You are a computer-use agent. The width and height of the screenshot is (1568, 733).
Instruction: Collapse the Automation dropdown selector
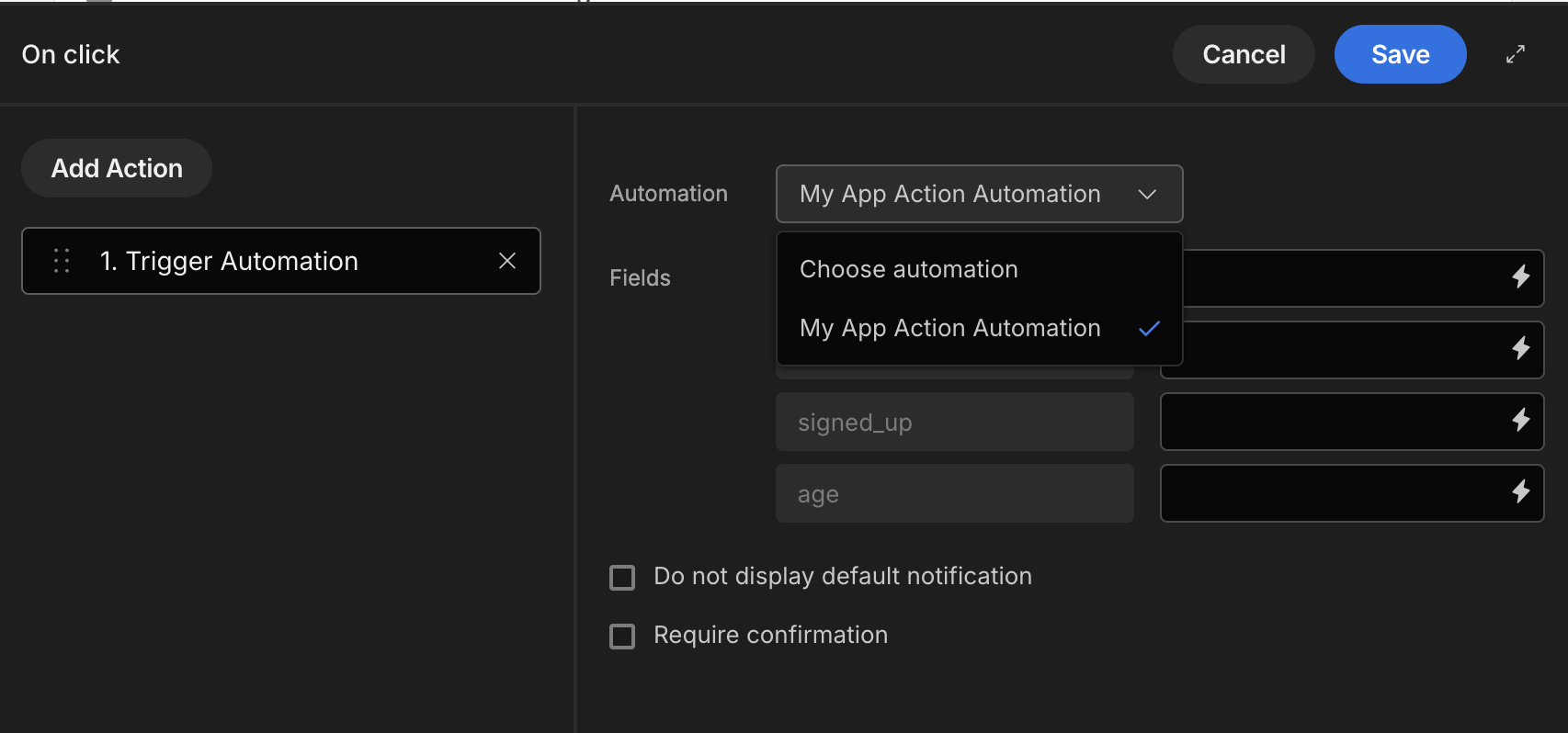tap(979, 194)
